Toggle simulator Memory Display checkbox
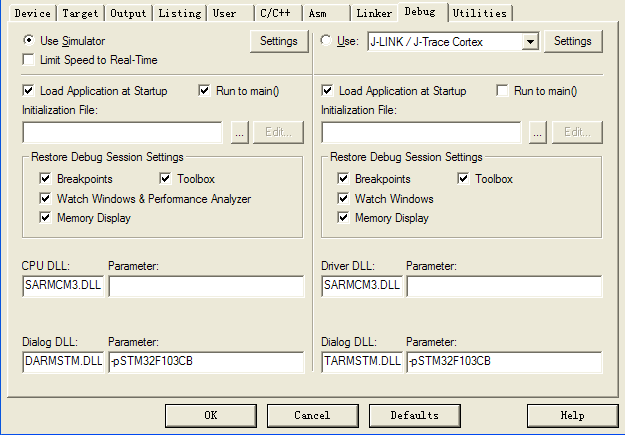The height and width of the screenshot is (435, 625). click(45, 217)
